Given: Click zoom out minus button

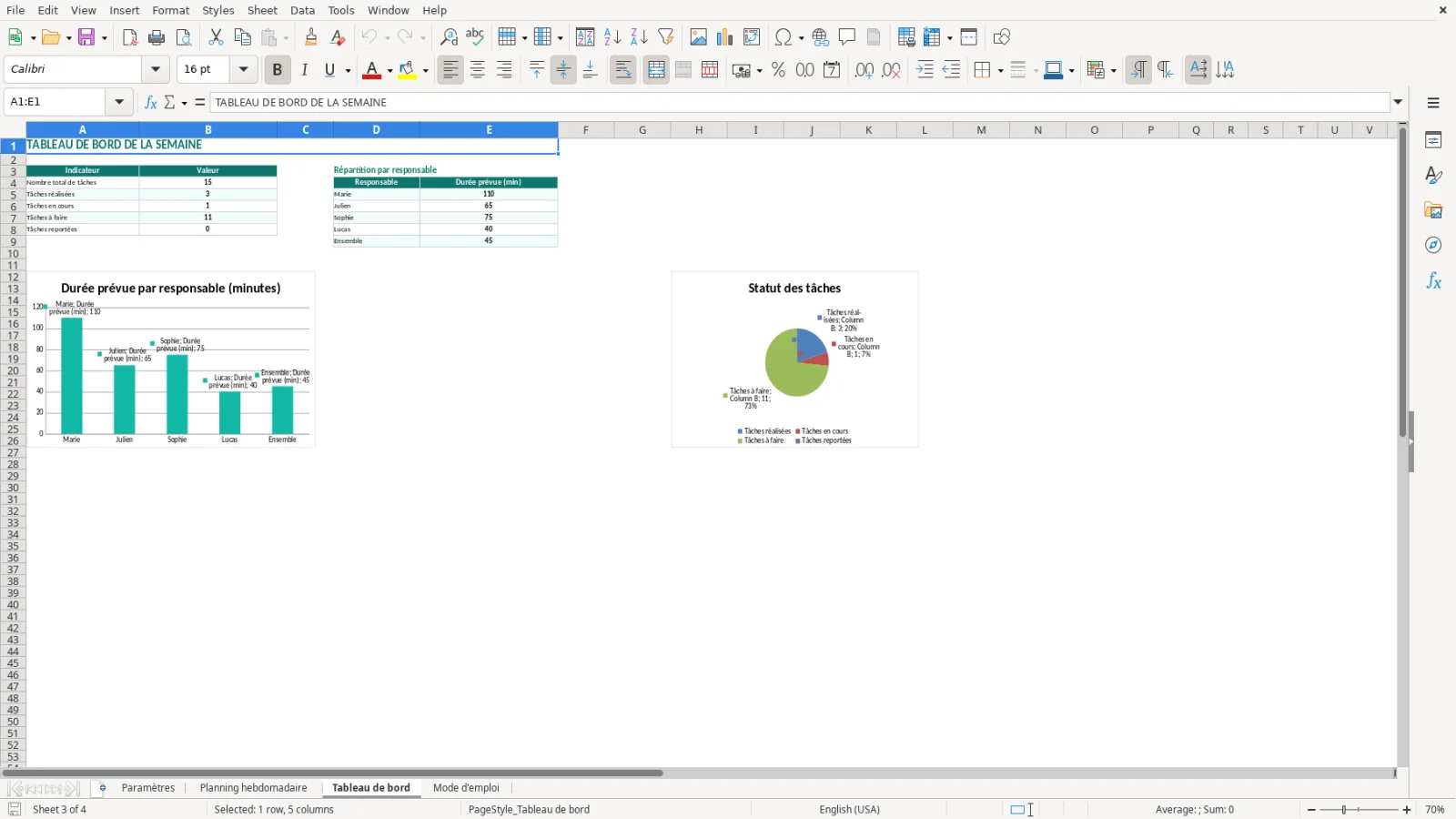Looking at the screenshot, I should click(1311, 810).
